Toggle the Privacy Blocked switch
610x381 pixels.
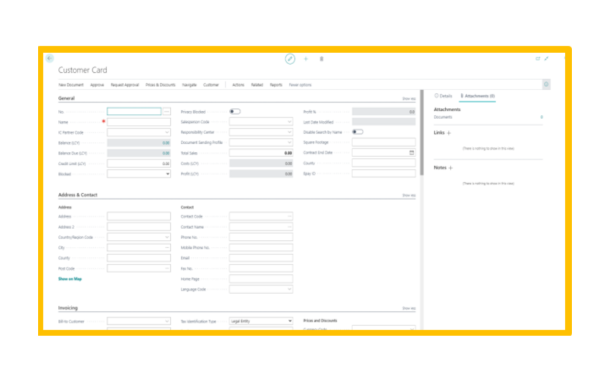pos(235,112)
